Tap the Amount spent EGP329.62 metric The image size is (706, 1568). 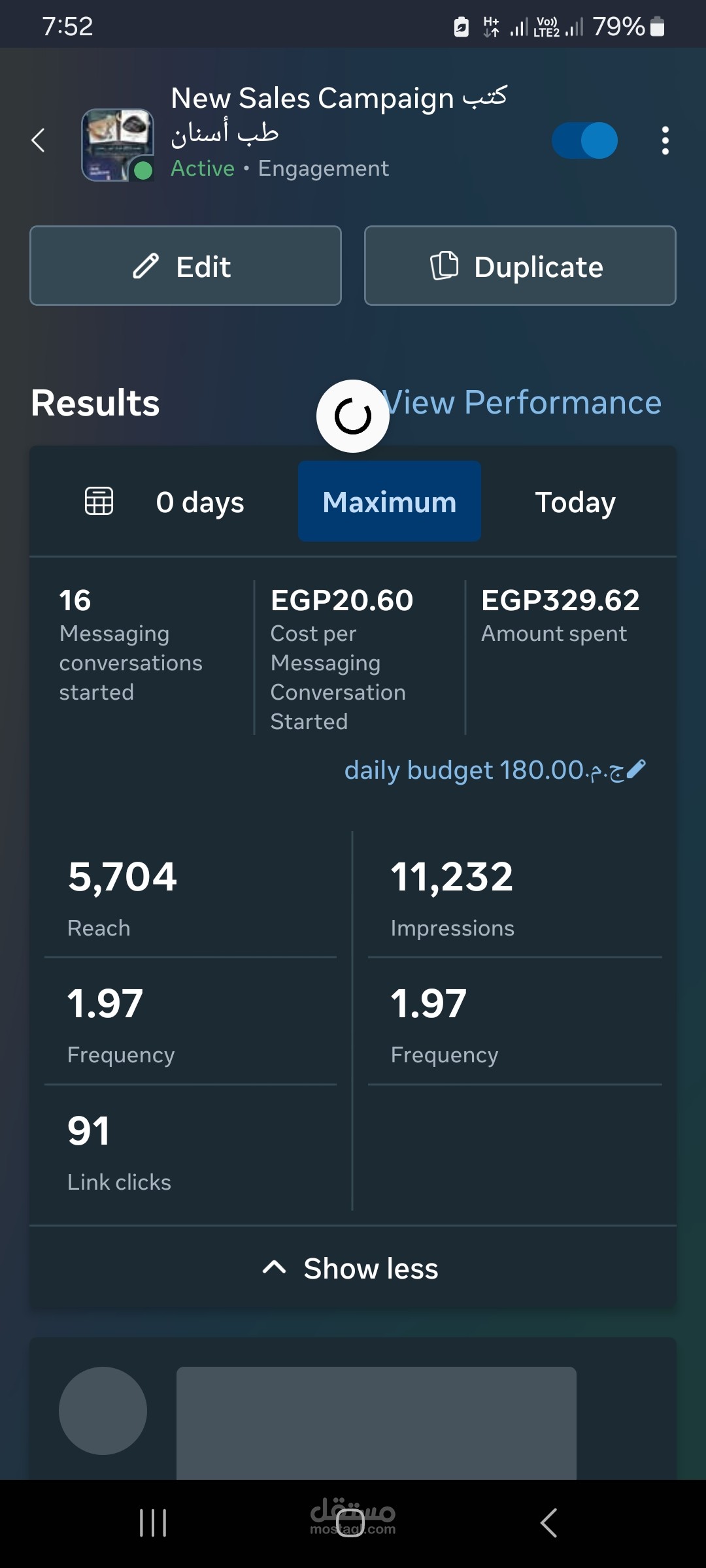click(x=560, y=614)
